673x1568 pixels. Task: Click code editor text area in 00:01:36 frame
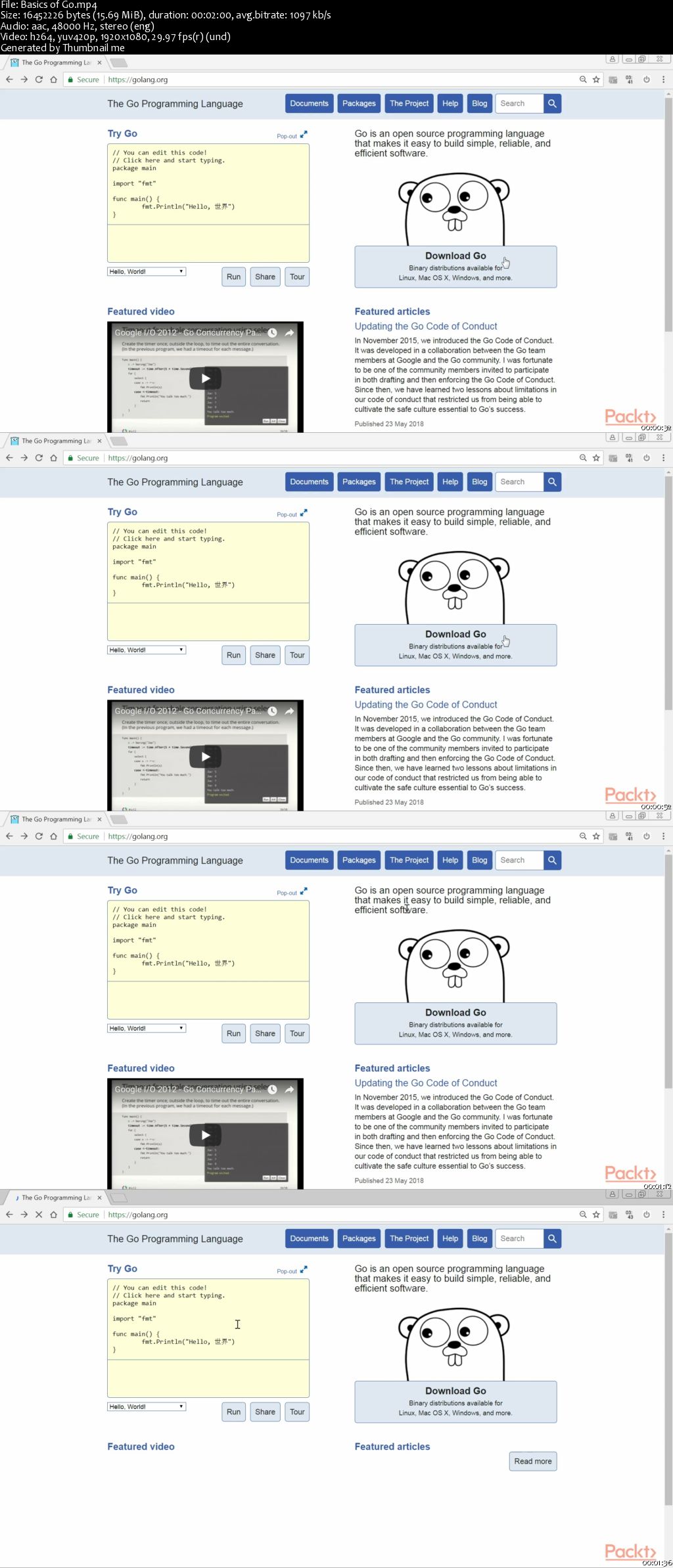click(208, 1320)
